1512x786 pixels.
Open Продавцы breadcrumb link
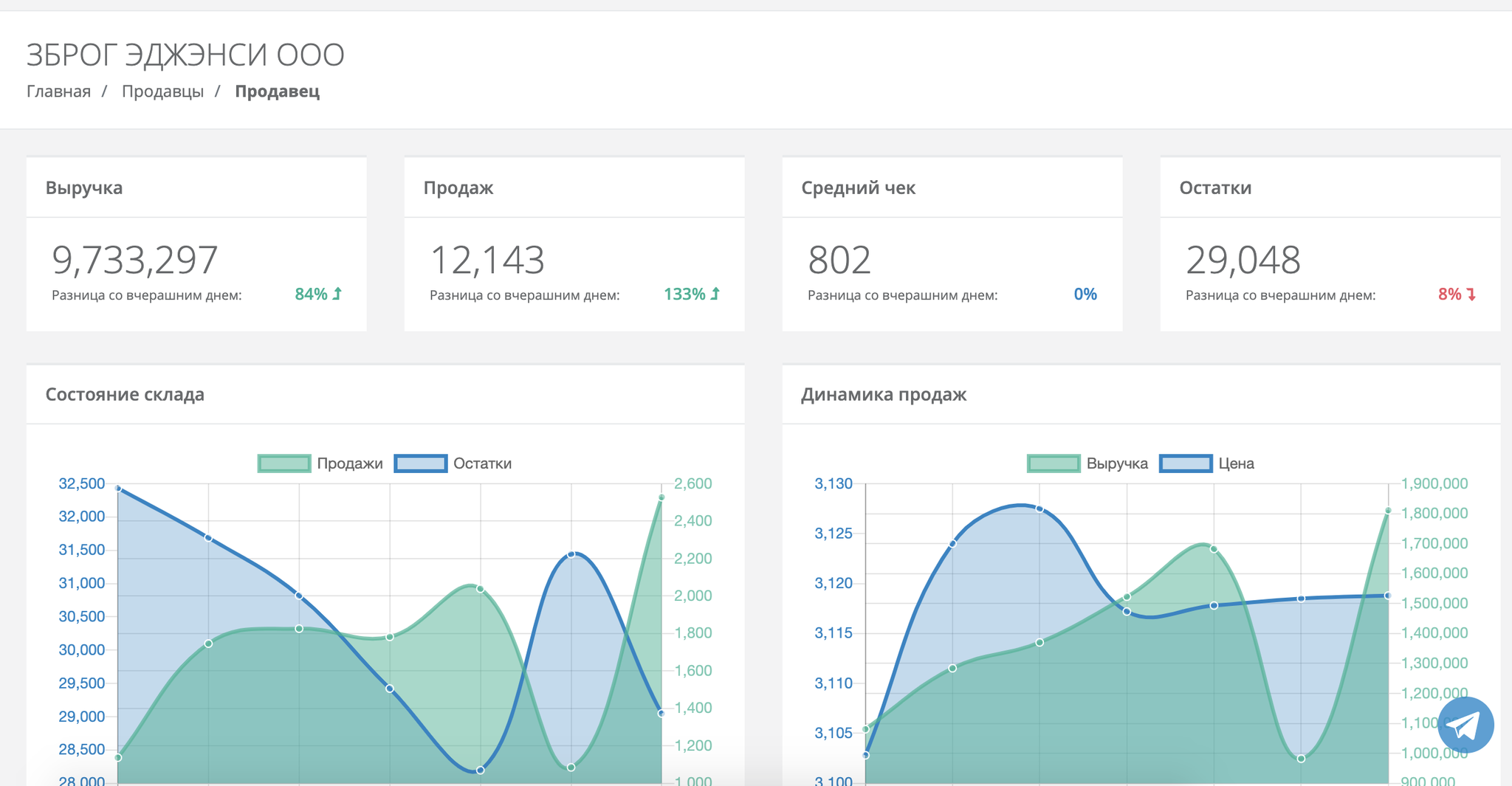(162, 92)
